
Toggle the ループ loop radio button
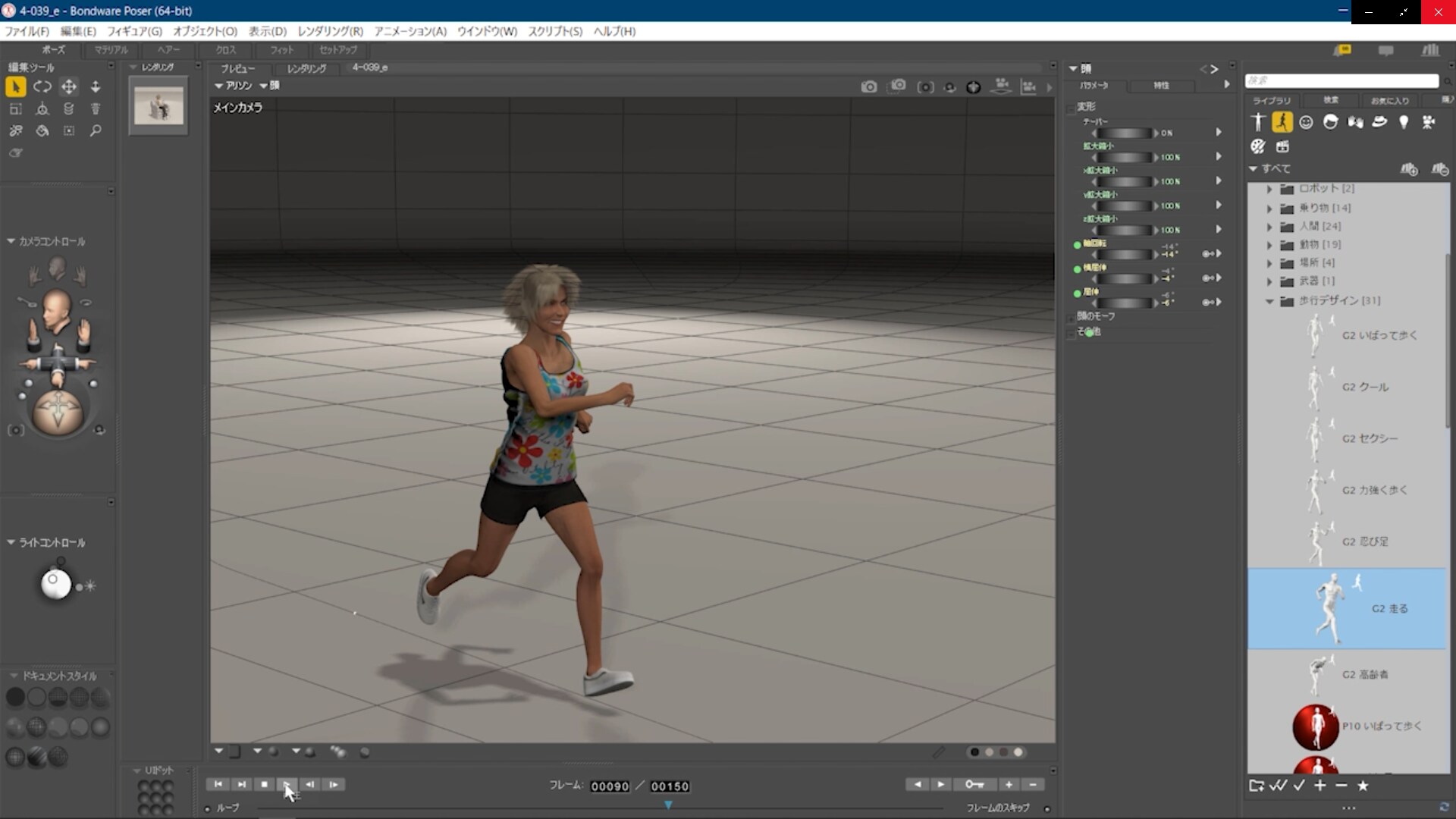coord(207,809)
